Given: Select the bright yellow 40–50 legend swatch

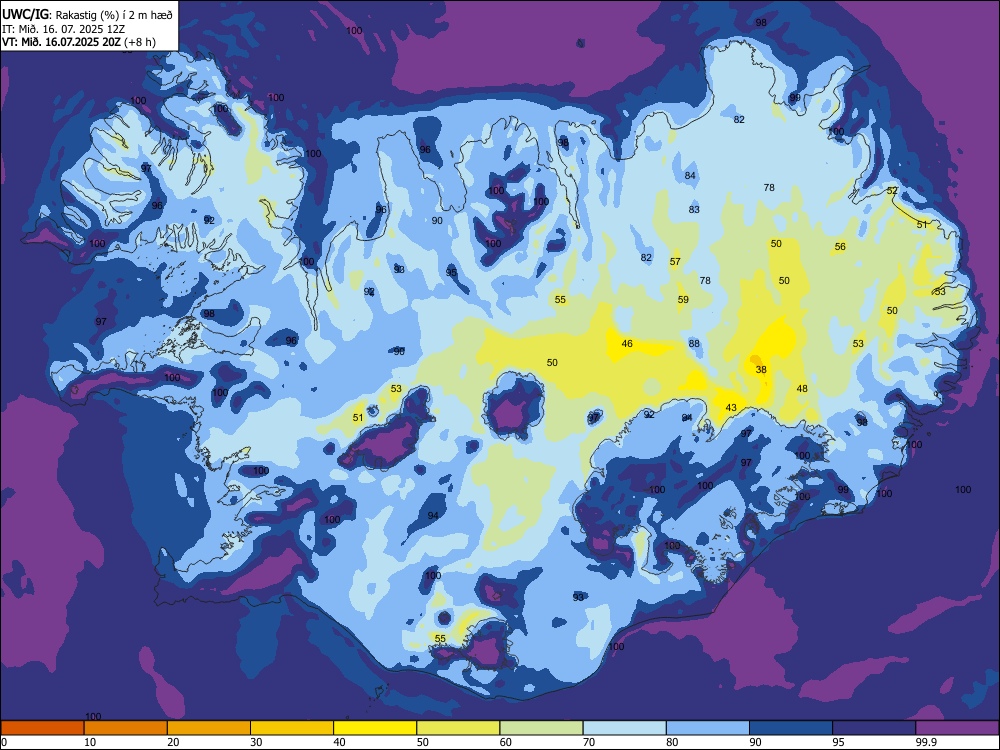Looking at the screenshot, I should coord(375,728).
